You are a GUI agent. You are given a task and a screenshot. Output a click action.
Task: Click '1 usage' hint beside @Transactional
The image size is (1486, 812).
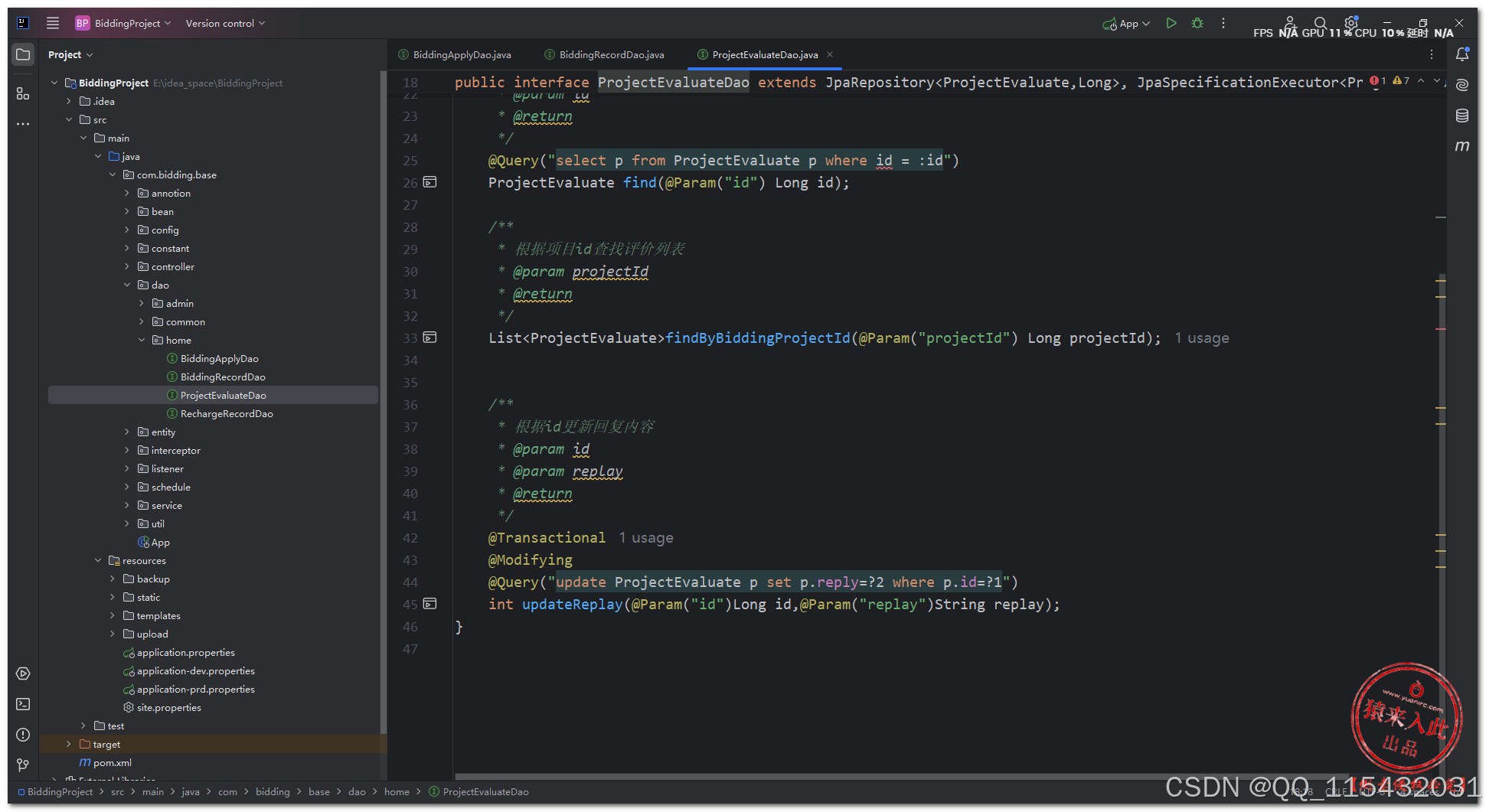click(646, 537)
